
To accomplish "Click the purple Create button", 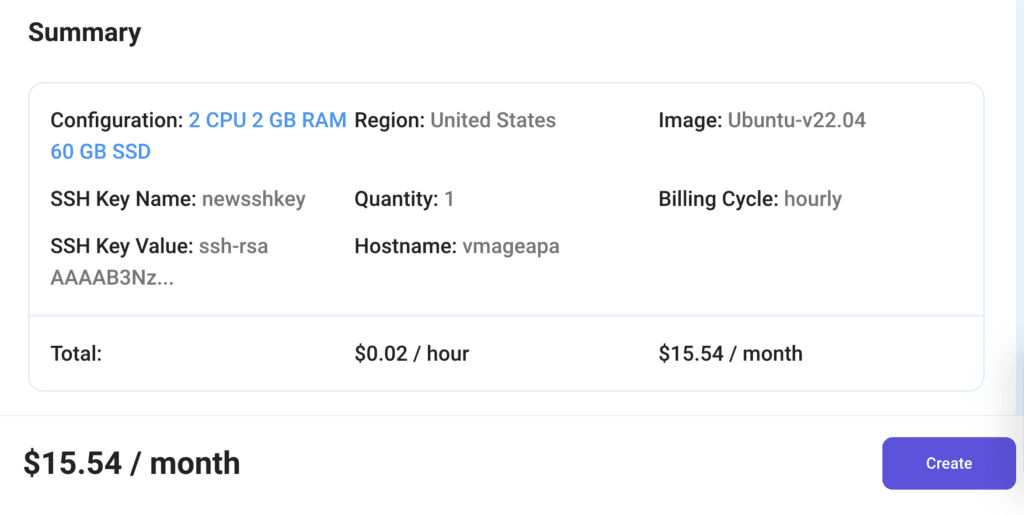I will [x=948, y=463].
